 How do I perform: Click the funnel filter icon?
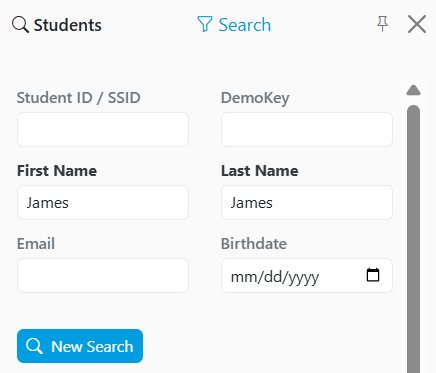(205, 24)
